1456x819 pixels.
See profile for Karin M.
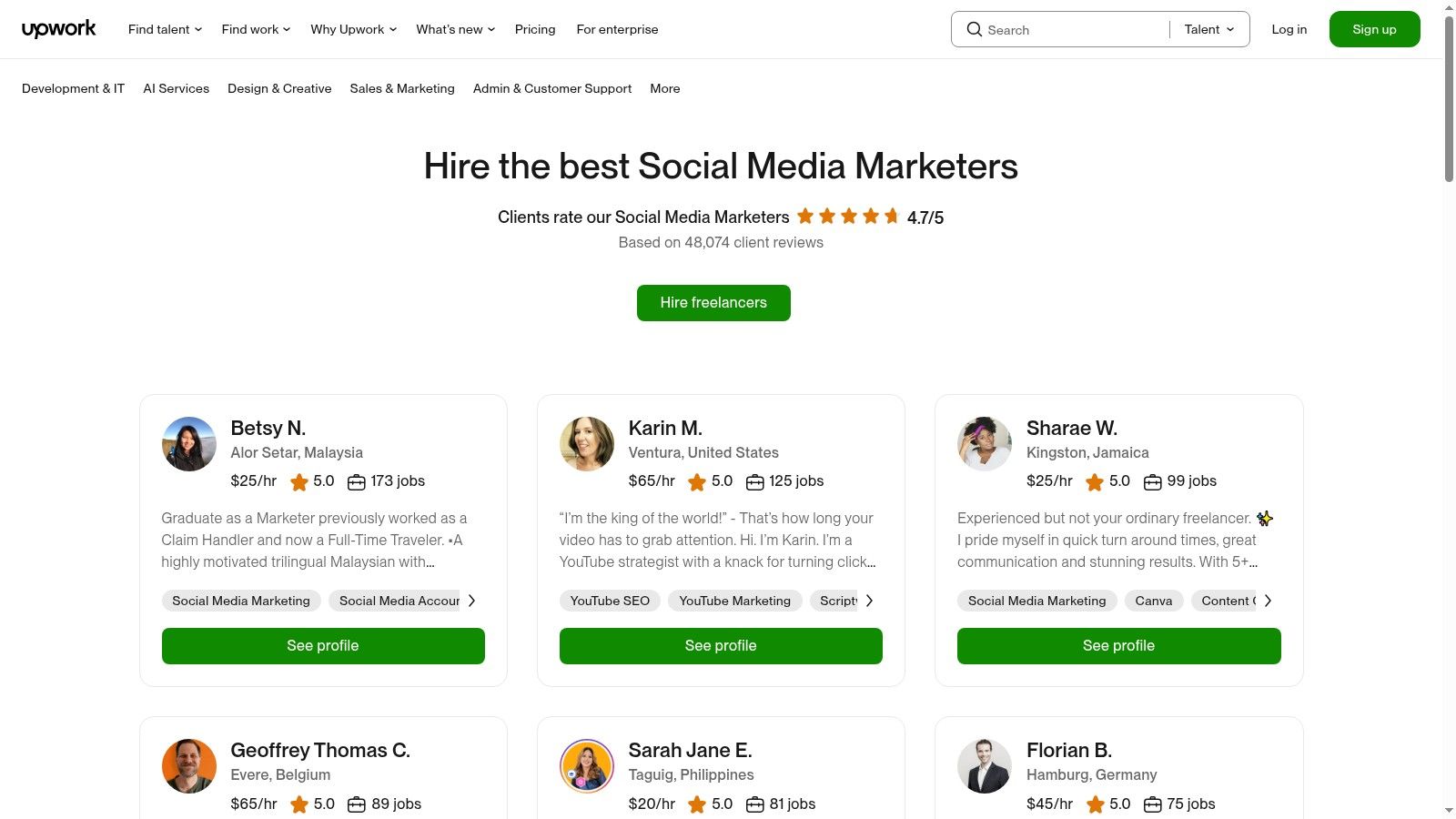[x=721, y=645]
